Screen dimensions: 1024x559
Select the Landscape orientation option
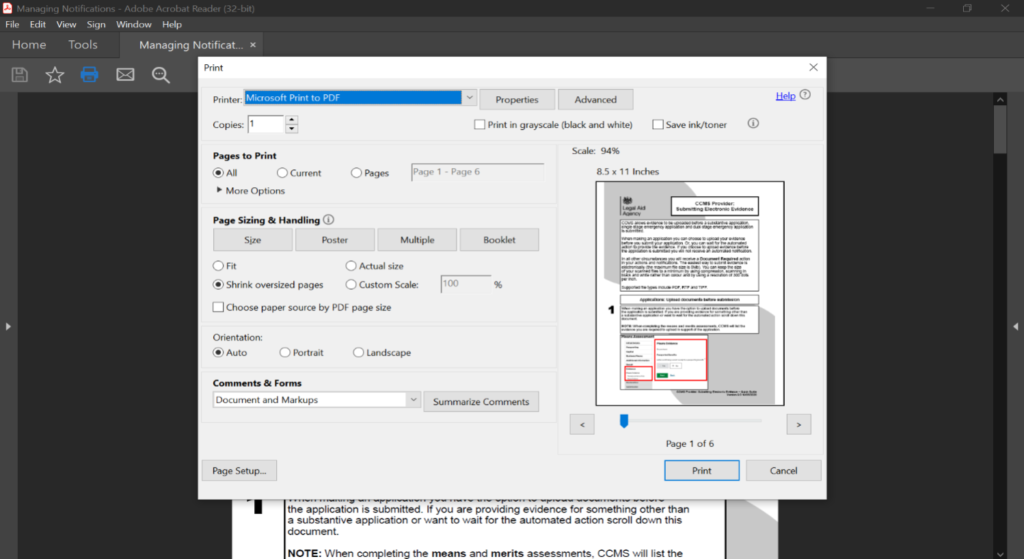point(359,353)
